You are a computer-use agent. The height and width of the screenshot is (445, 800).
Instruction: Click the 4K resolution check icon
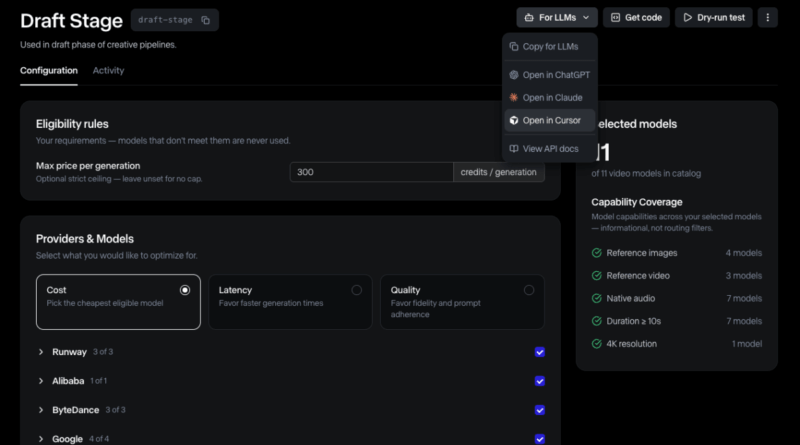point(596,344)
